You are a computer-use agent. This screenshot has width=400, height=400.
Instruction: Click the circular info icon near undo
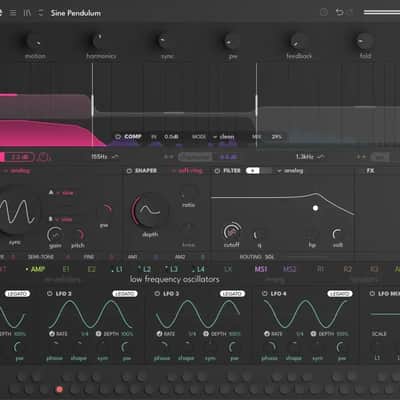click(324, 12)
